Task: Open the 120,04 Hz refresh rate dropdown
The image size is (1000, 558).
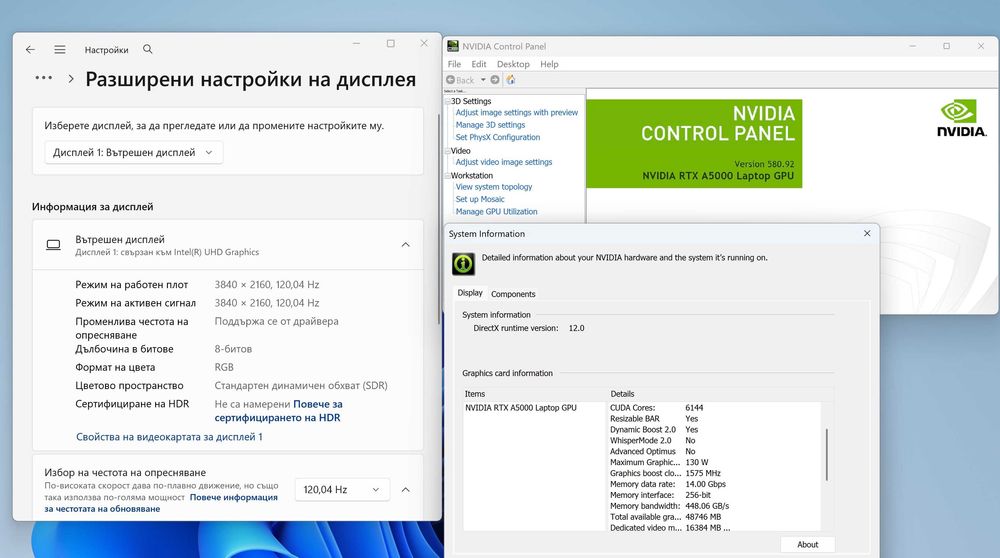Action: (342, 489)
